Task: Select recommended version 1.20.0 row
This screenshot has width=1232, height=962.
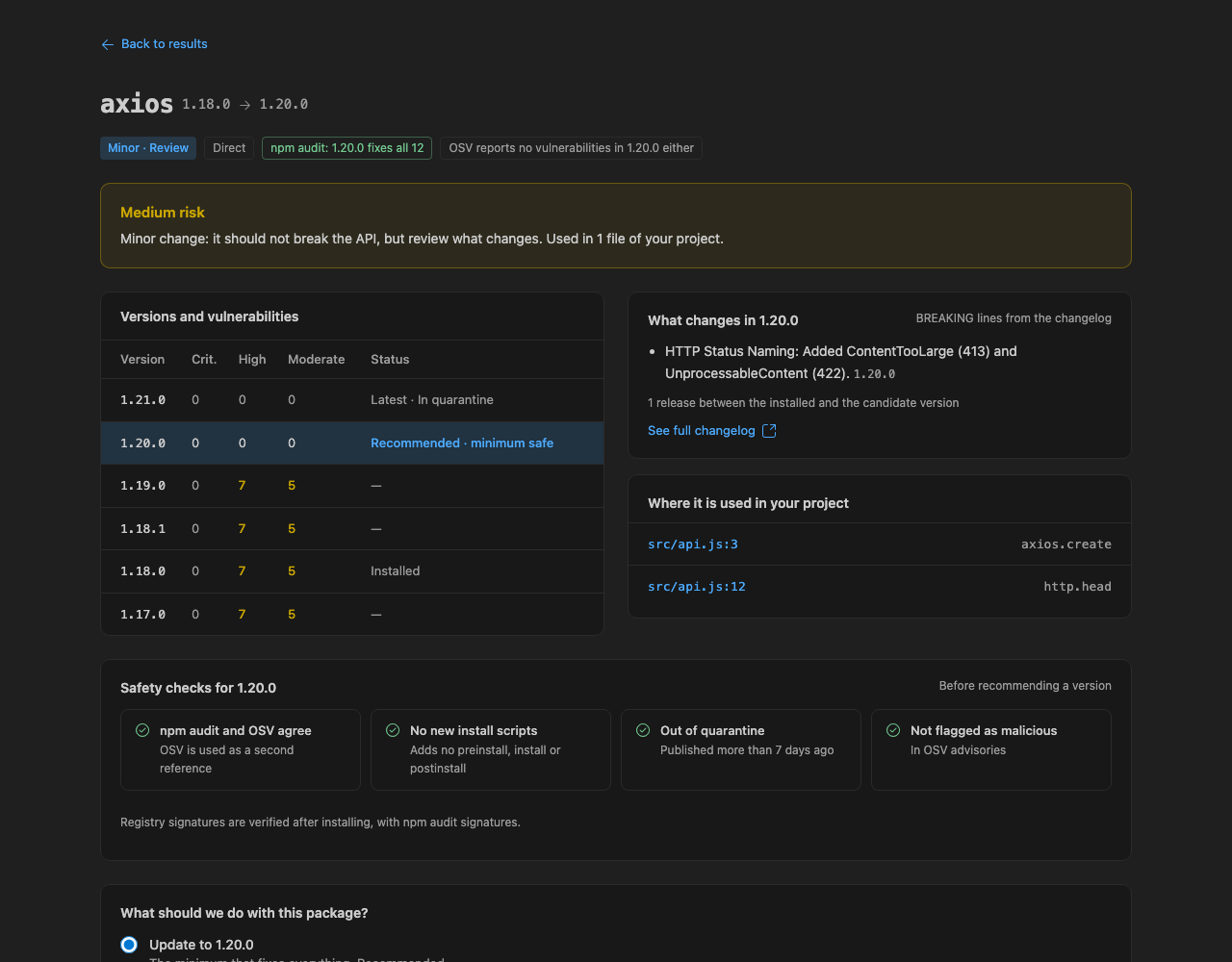Action: [352, 443]
